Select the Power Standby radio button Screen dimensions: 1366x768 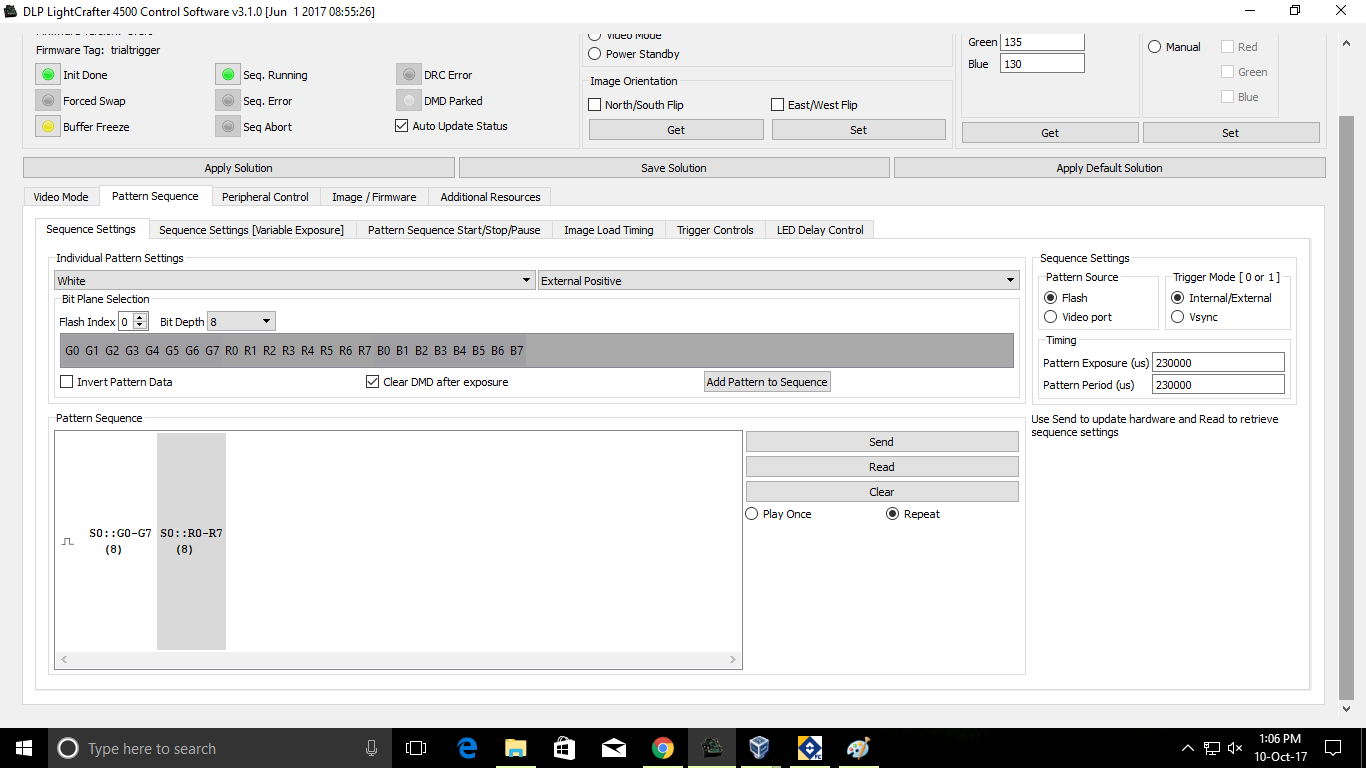pos(595,54)
